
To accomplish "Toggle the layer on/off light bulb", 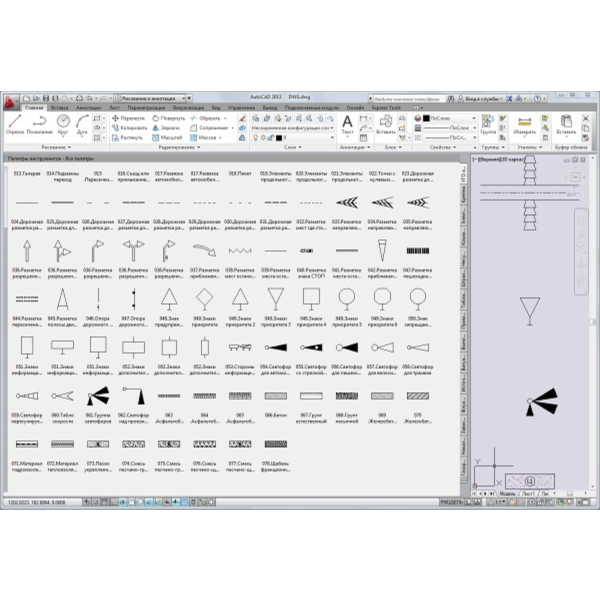I will click(x=256, y=137).
